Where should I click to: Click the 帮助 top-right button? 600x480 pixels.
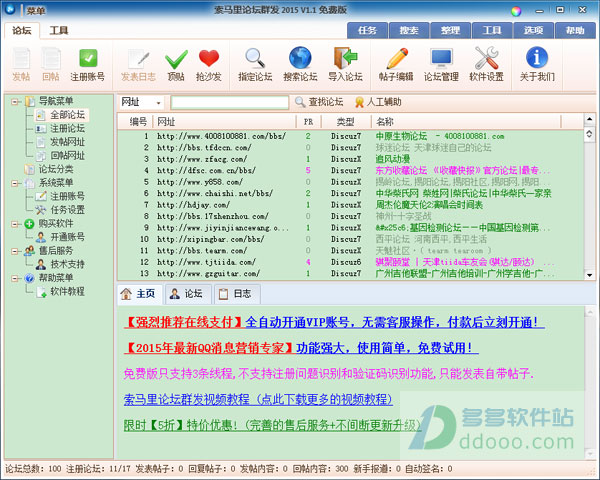575,30
